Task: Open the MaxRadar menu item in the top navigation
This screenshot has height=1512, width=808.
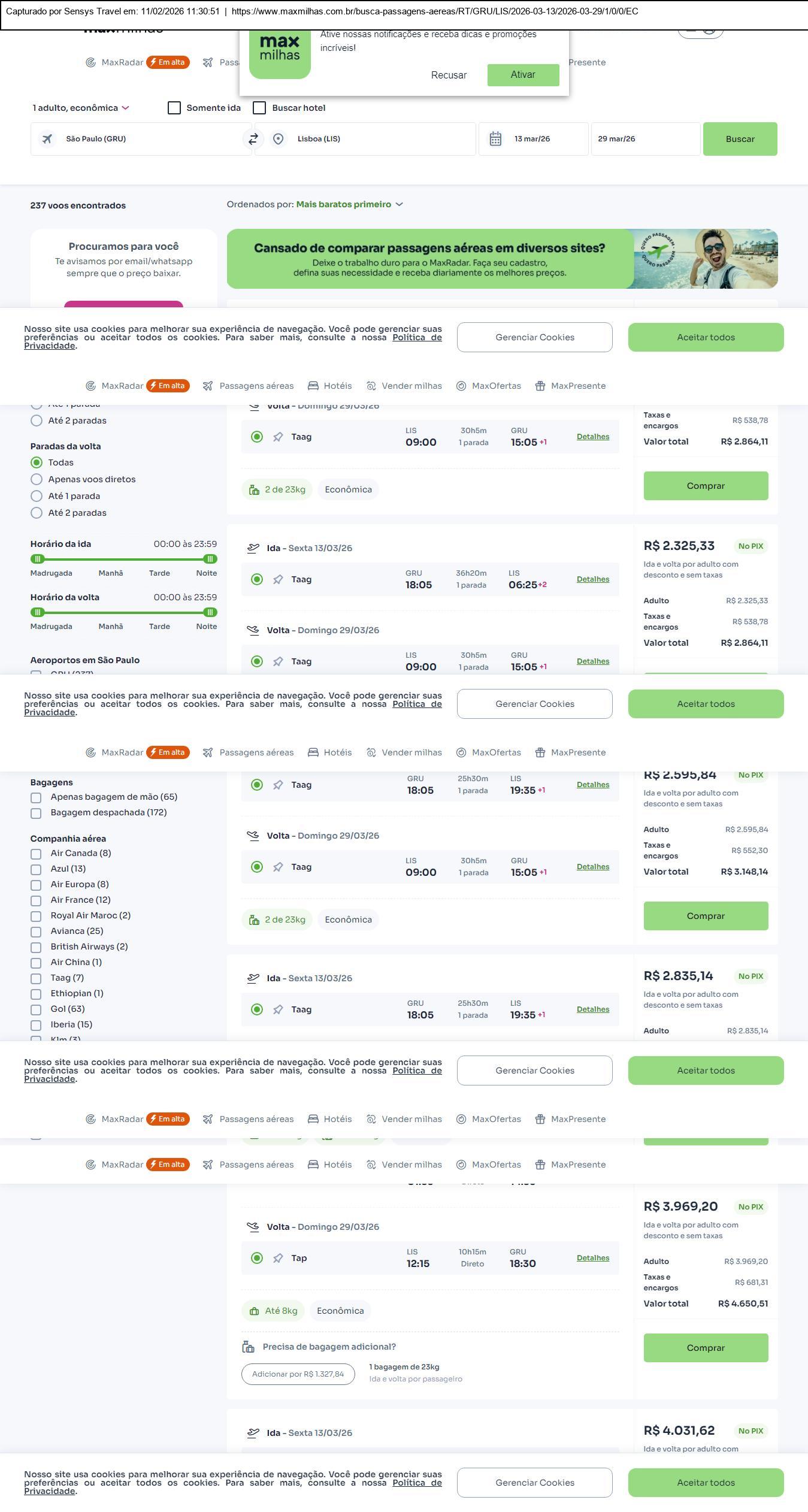Action: (x=122, y=62)
